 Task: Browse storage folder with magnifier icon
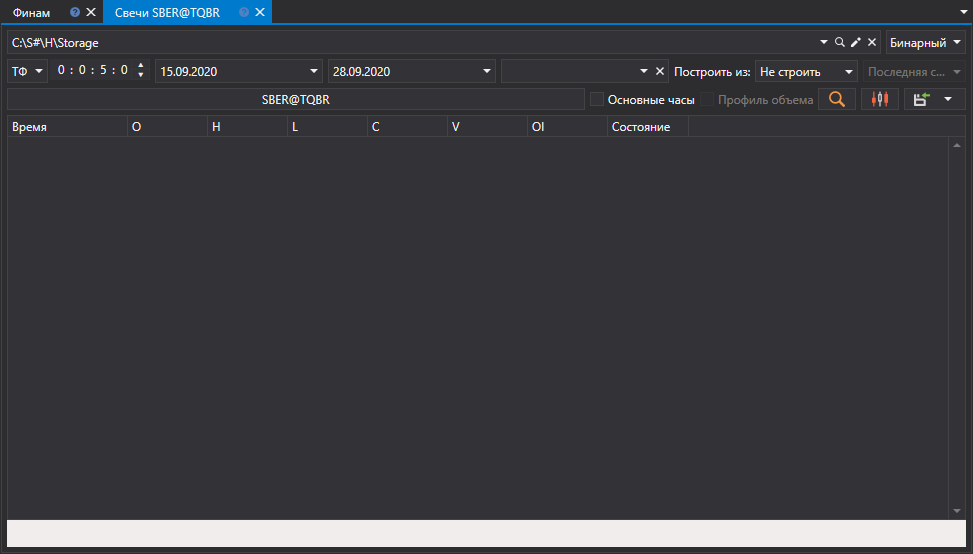[840, 42]
